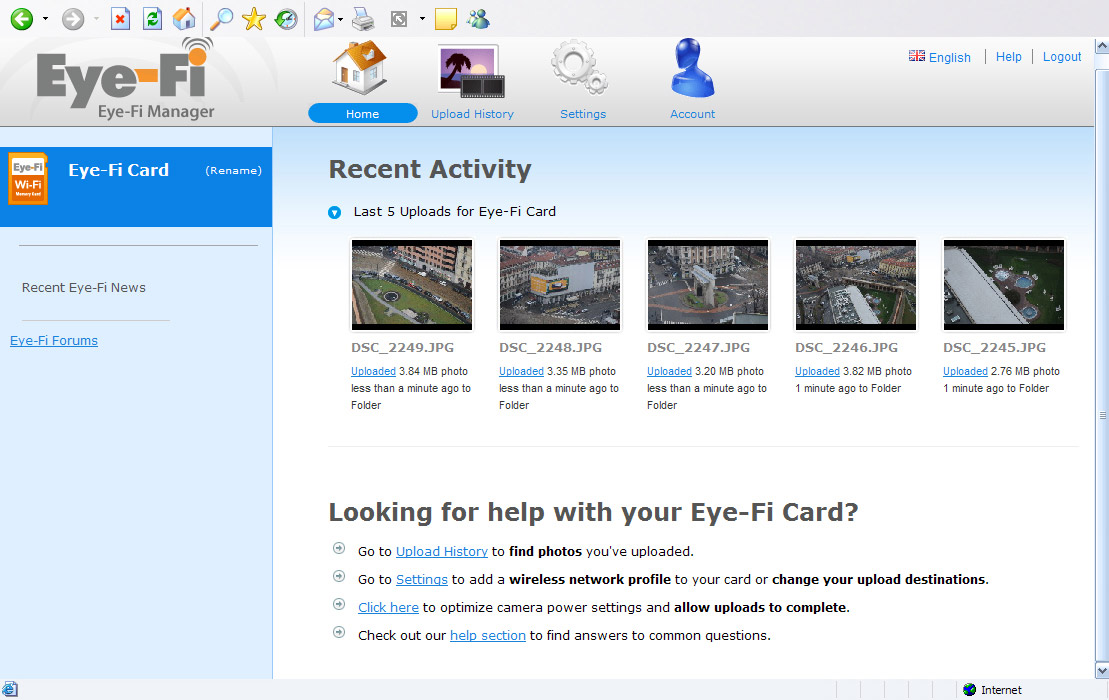Open Favorites with the star icon
The width and height of the screenshot is (1109, 700).
253,18
